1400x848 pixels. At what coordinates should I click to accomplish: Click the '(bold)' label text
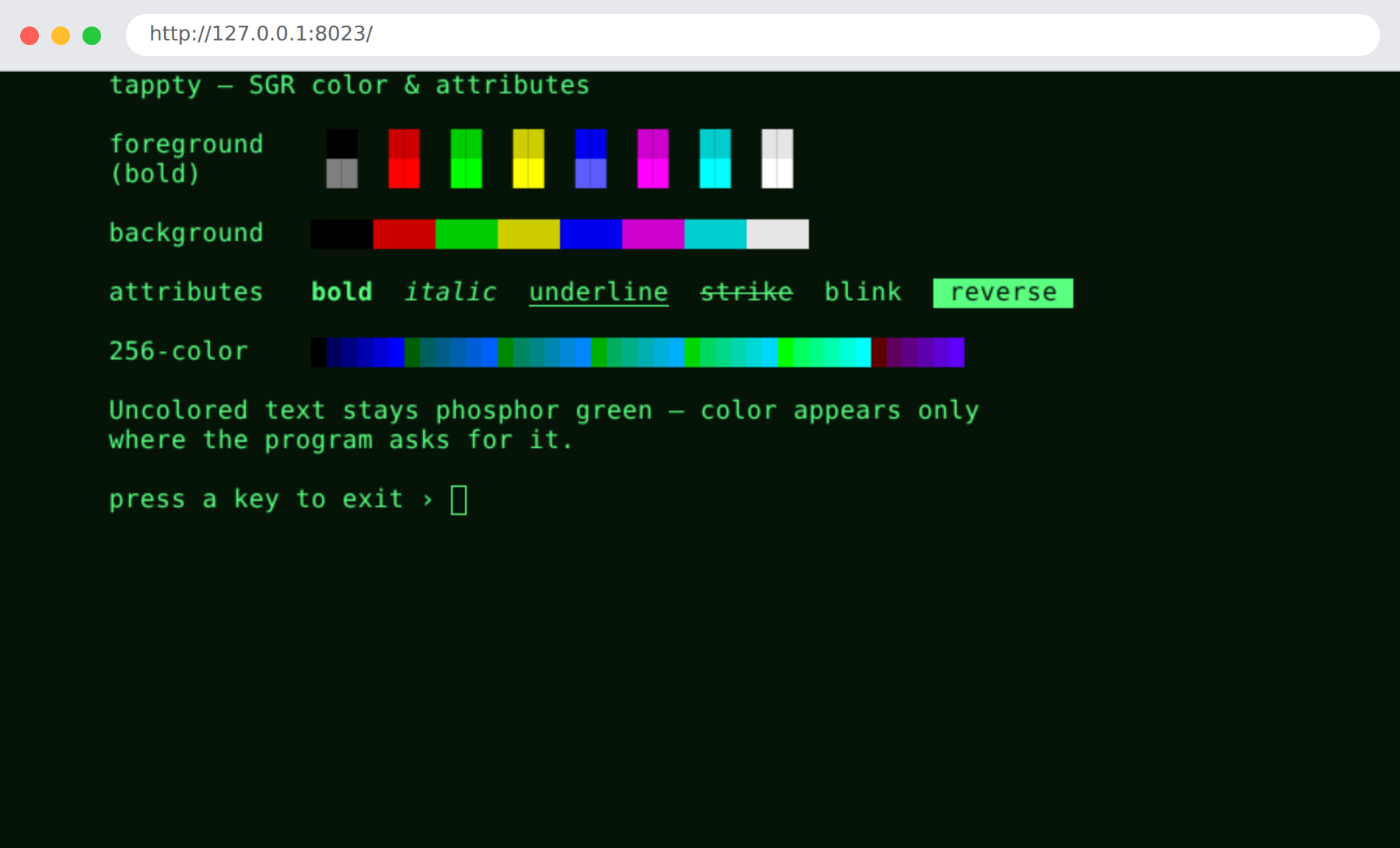156,173
